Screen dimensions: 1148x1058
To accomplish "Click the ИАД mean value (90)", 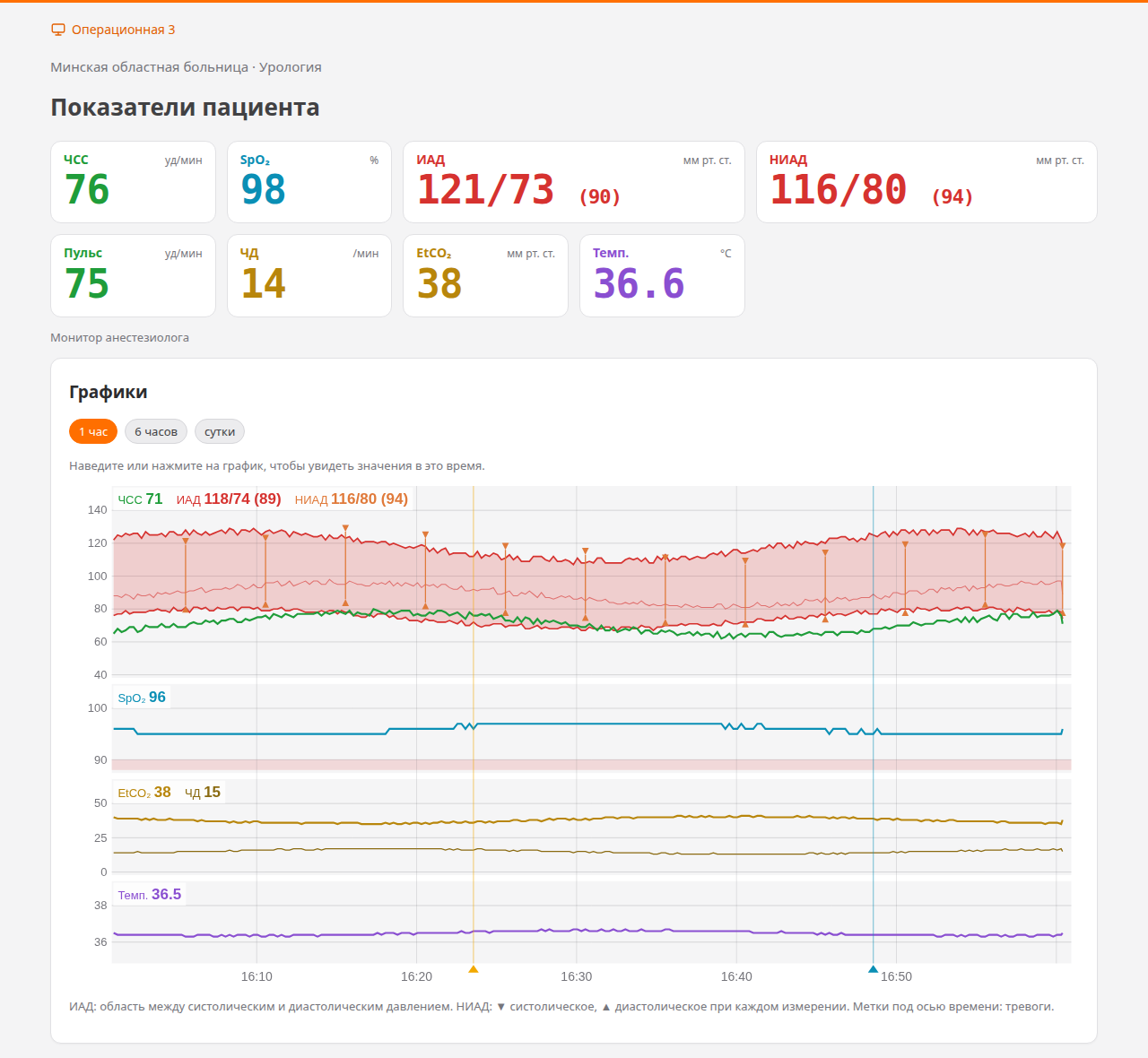I will (x=600, y=196).
